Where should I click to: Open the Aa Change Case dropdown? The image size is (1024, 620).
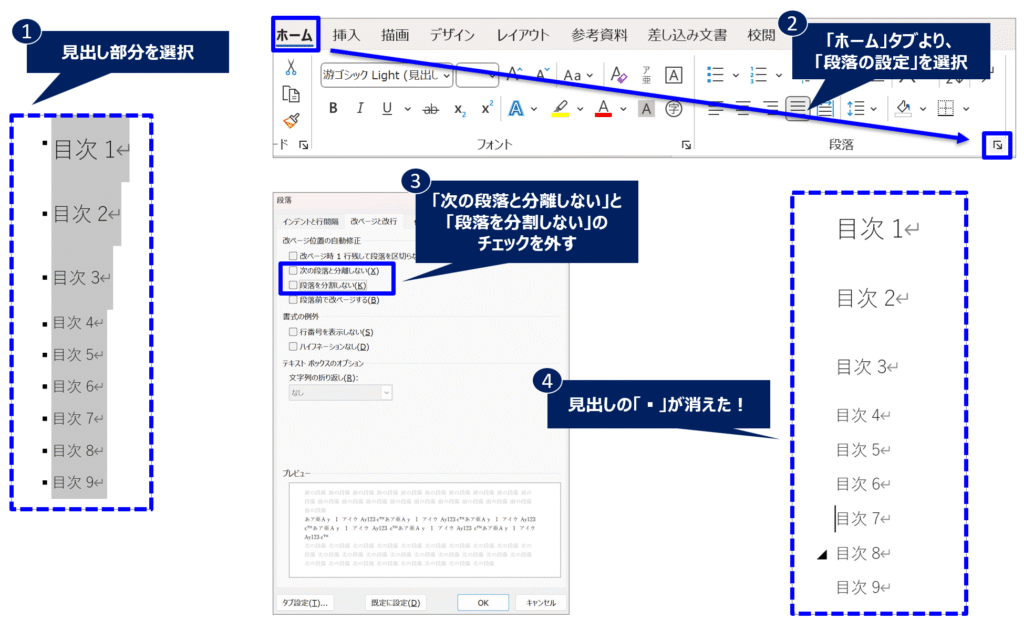[x=579, y=75]
